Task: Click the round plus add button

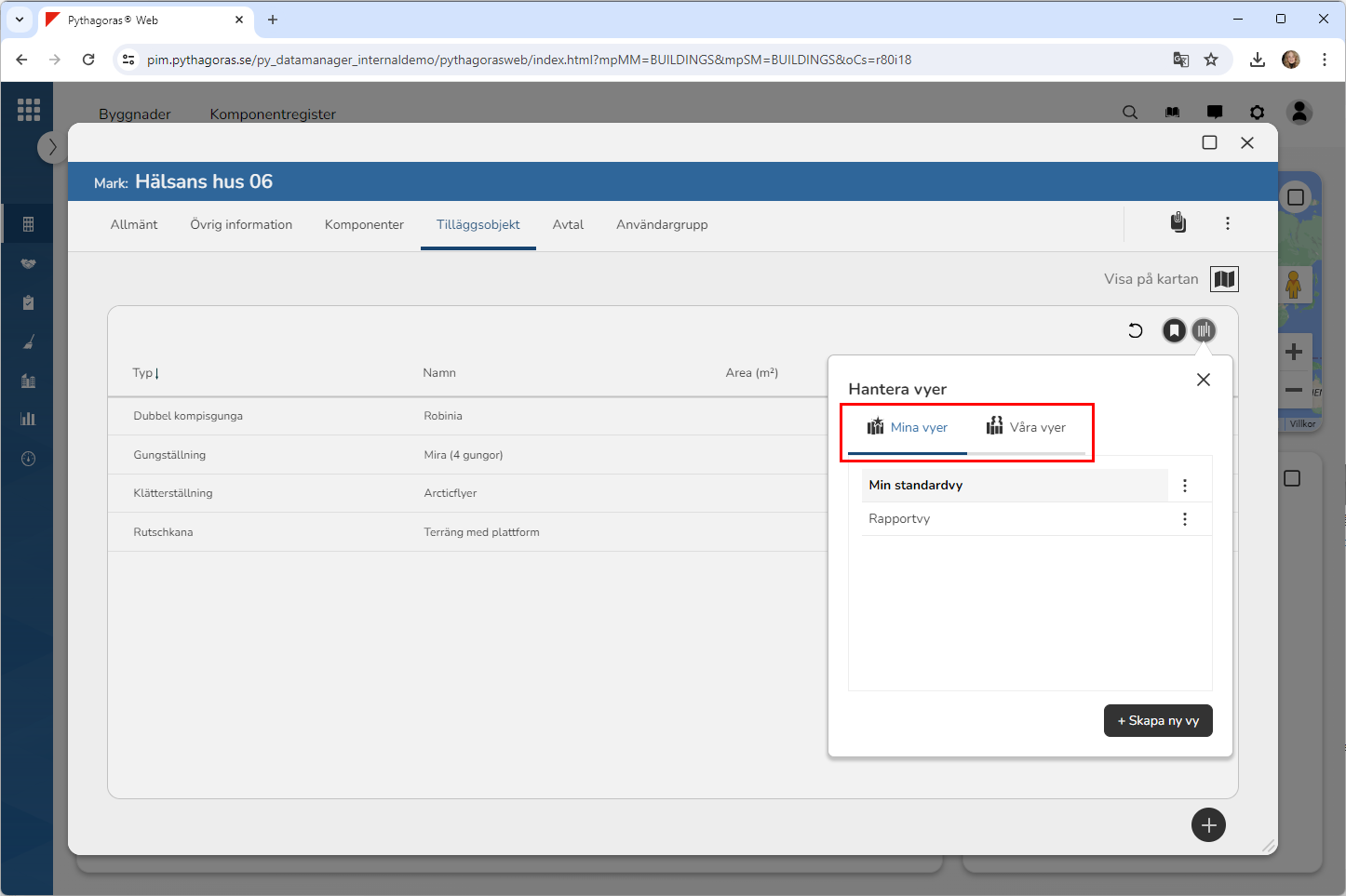Action: (x=1208, y=824)
